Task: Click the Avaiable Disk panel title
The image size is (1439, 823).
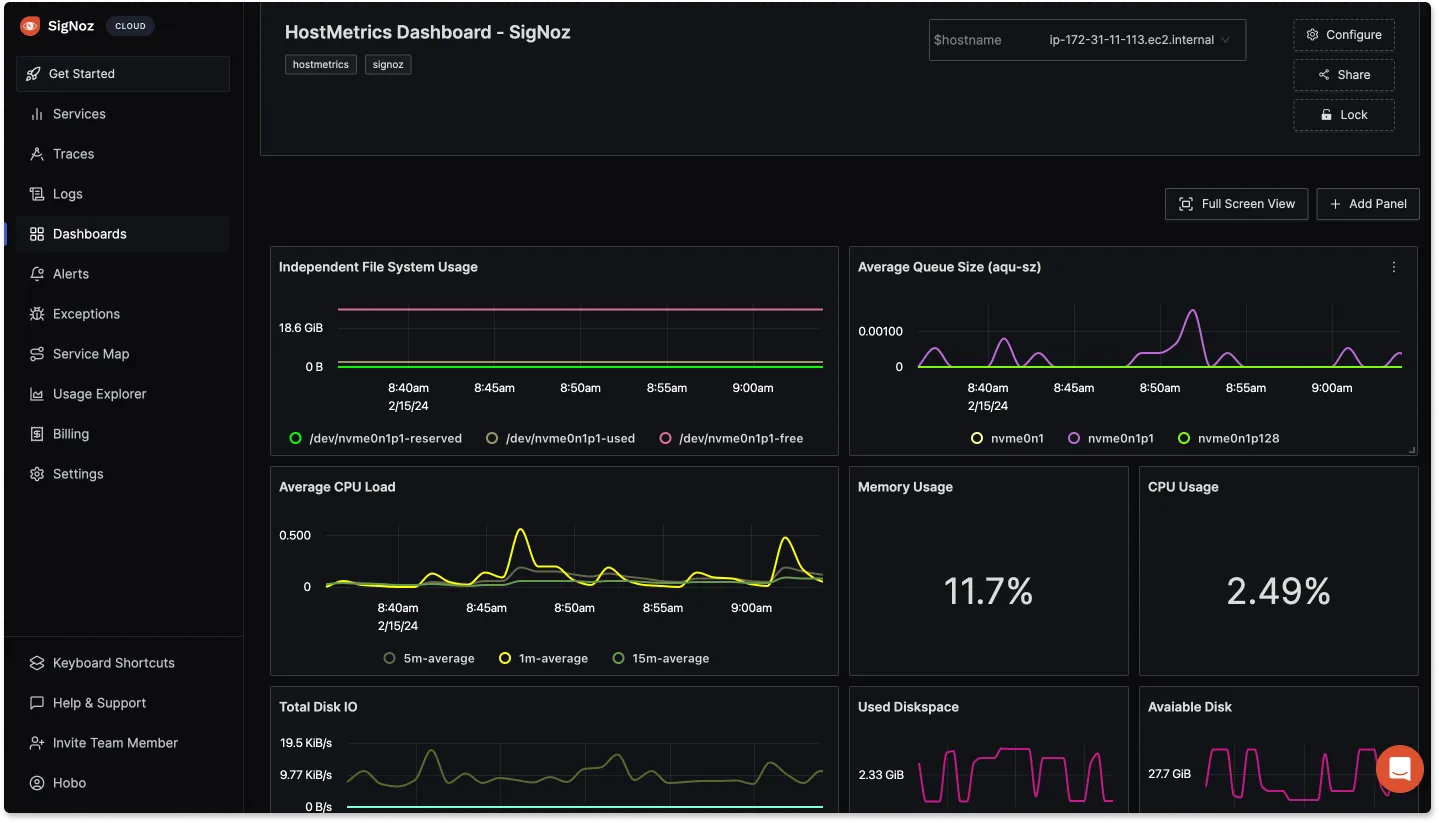Action: coord(1190,707)
